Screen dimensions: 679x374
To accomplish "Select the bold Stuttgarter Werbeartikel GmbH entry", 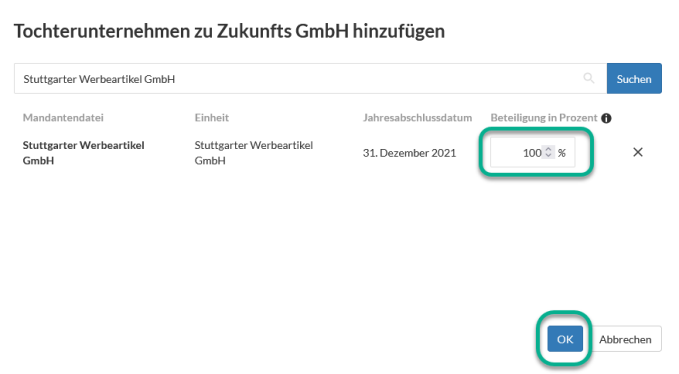I will [84, 153].
